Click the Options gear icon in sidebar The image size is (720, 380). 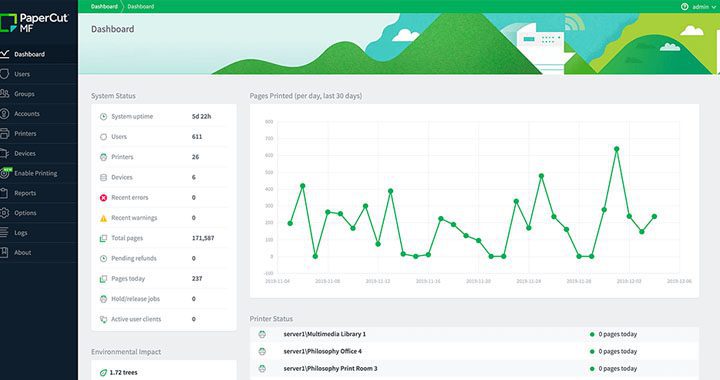point(4,213)
